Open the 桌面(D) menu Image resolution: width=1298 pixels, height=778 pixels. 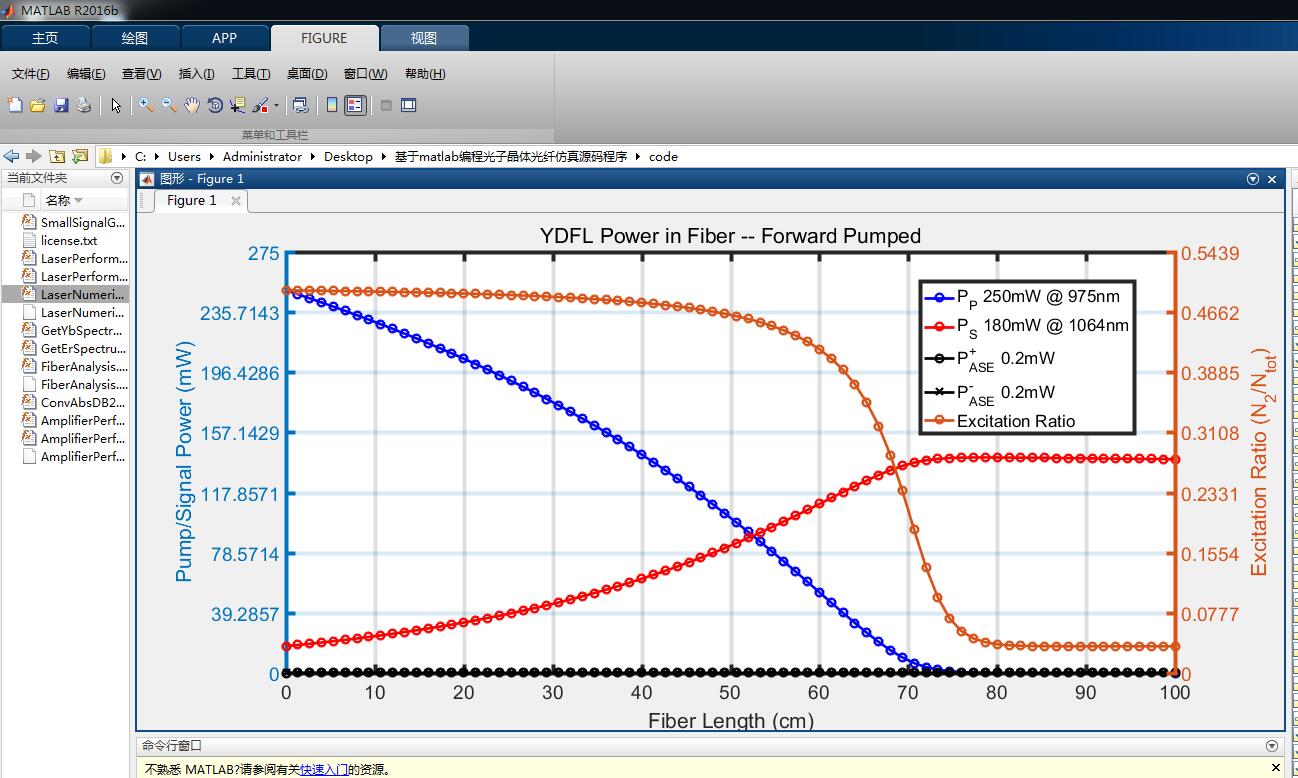click(x=307, y=74)
